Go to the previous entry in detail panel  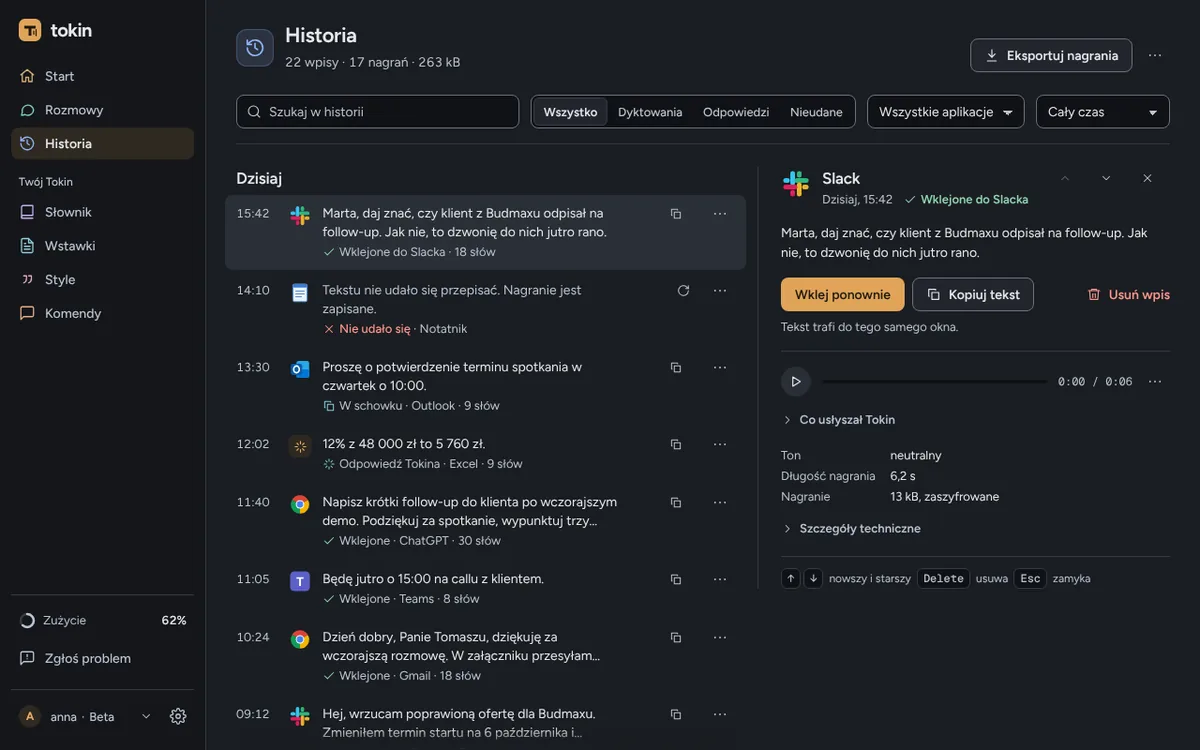(x=1065, y=178)
